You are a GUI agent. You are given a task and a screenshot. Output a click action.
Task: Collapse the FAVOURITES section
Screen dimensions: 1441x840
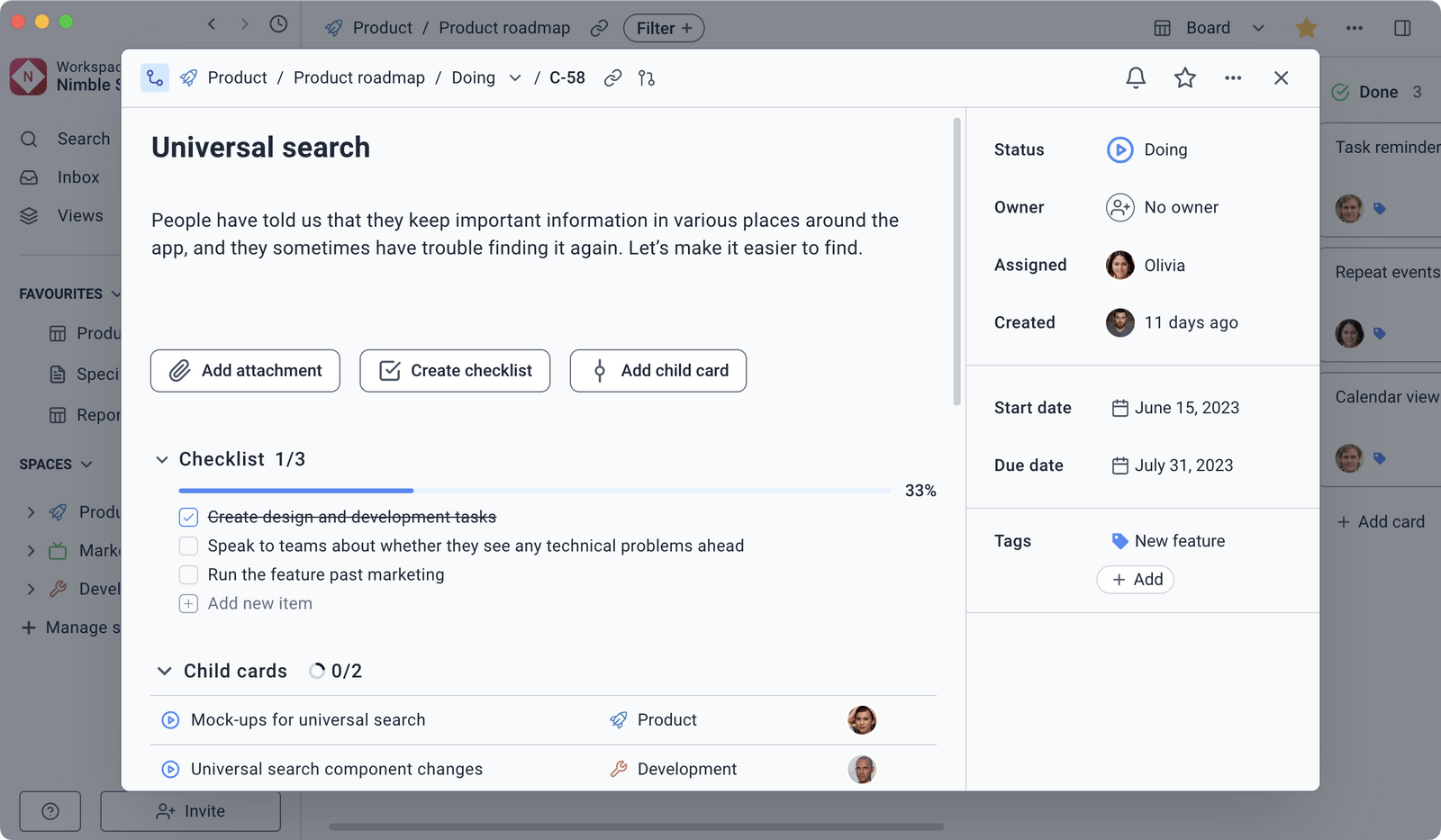pos(115,294)
